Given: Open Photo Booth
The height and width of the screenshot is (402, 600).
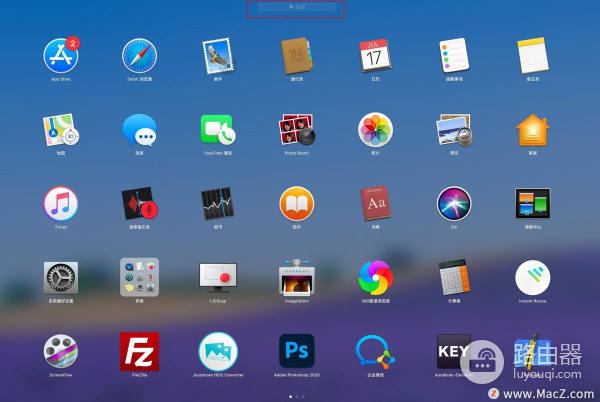Looking at the screenshot, I should tap(297, 129).
